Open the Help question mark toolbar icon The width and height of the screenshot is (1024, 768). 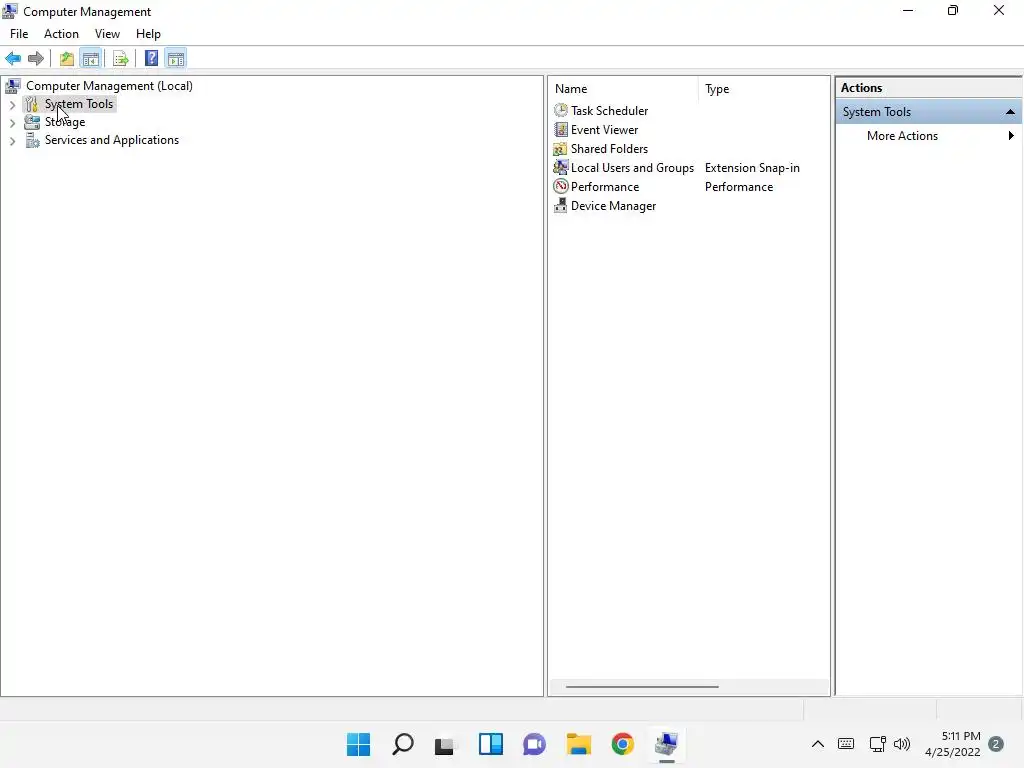[152, 59]
